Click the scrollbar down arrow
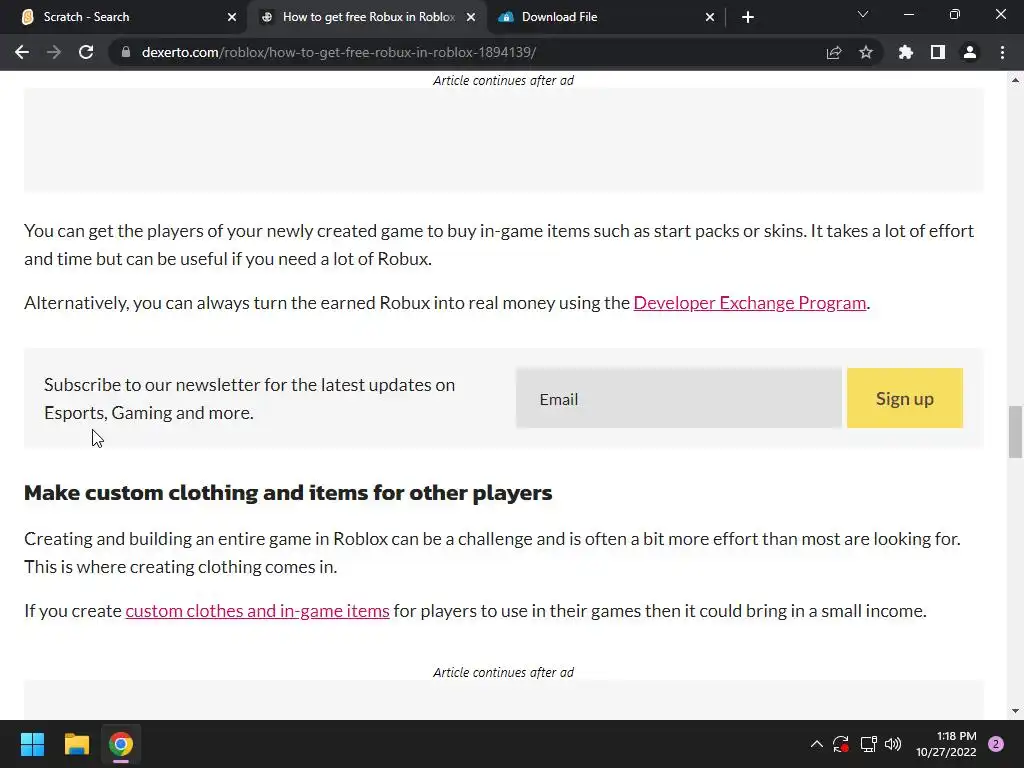 pyautogui.click(x=1015, y=711)
